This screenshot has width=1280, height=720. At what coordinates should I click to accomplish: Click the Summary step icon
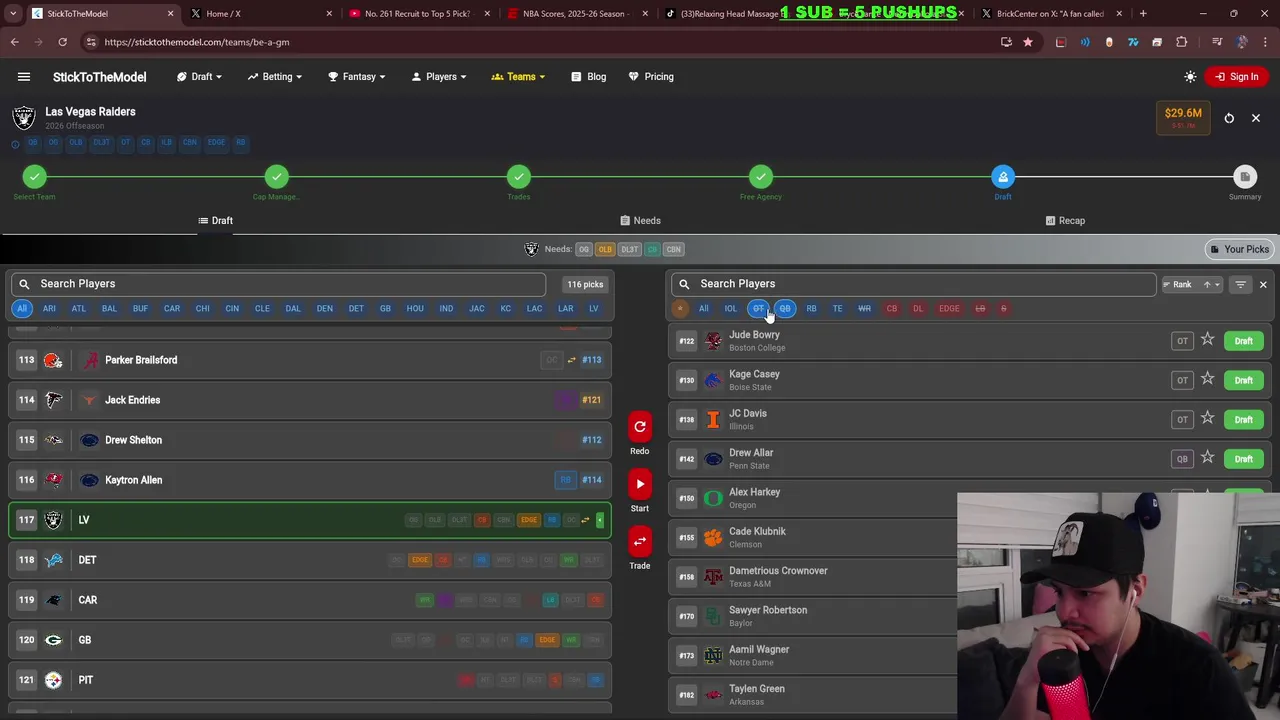tap(1245, 177)
